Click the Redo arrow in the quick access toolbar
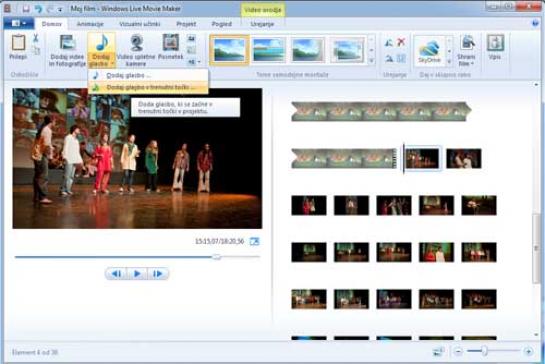Screen dimensions: 545x364 [50, 9]
